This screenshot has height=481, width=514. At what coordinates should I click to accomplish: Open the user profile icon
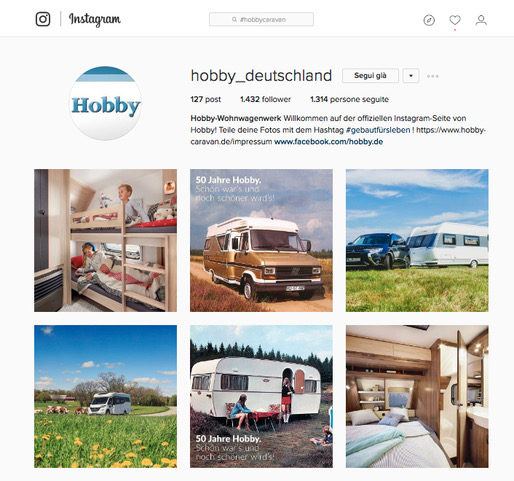481,20
